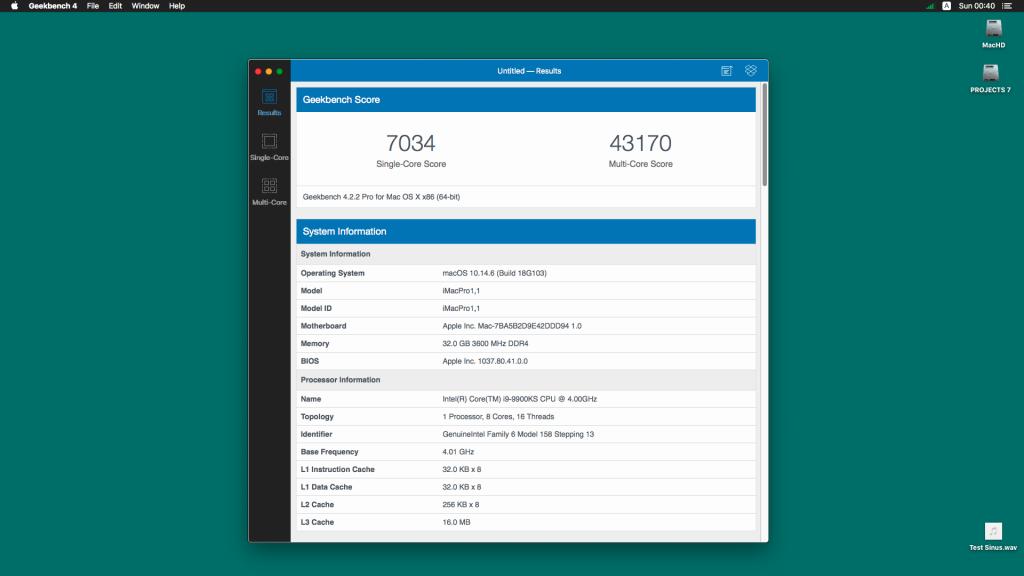Image resolution: width=1024 pixels, height=576 pixels.
Task: Open the File menu
Action: coord(93,6)
